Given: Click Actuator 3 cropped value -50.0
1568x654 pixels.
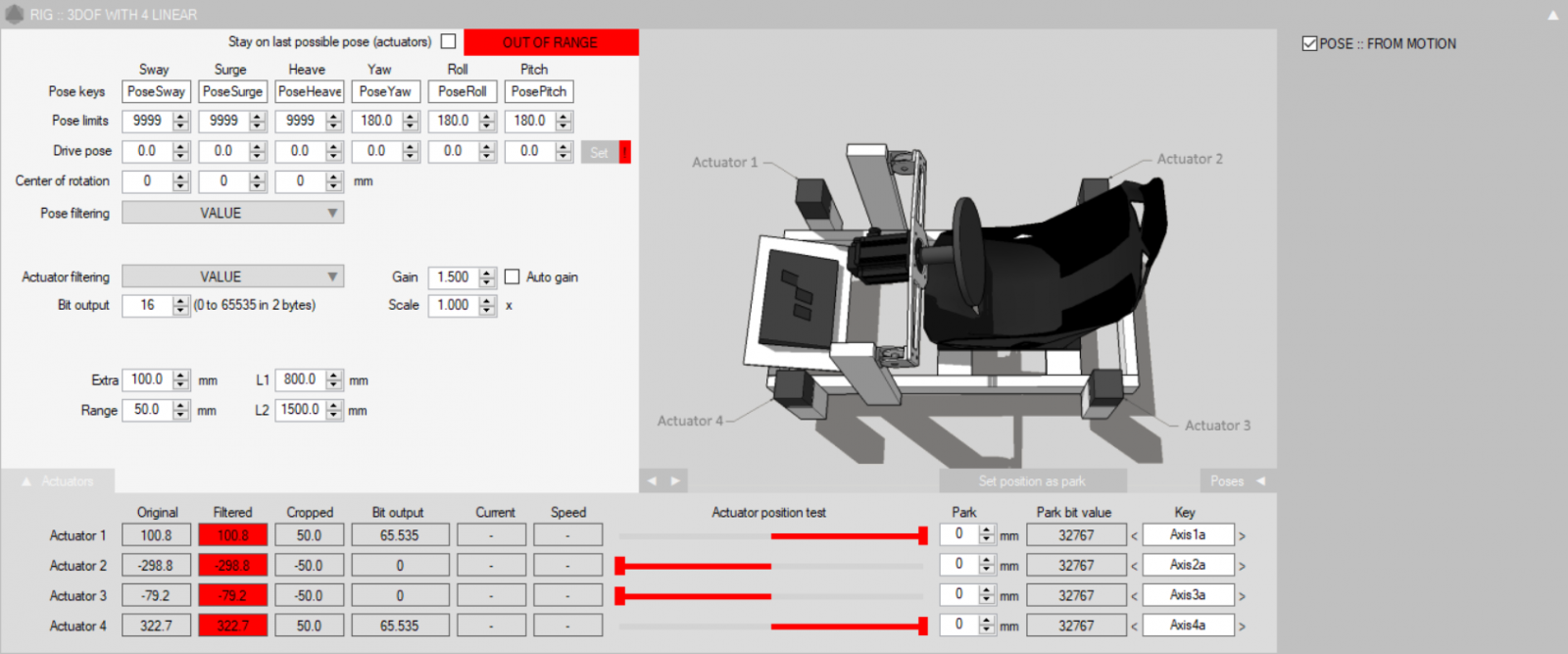Looking at the screenshot, I should click(x=309, y=595).
